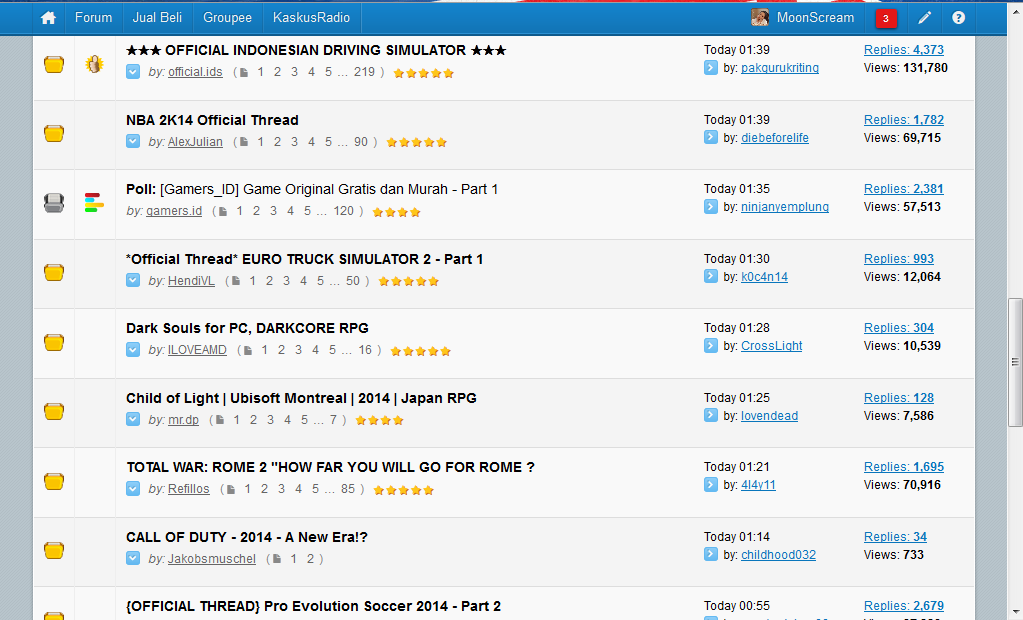Open the red notifications badge showing 3

(885, 18)
